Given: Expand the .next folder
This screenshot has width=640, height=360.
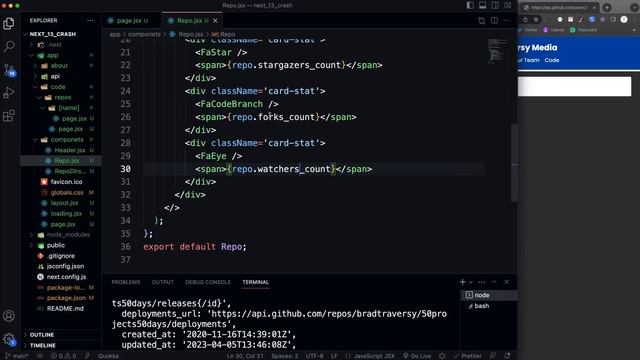Looking at the screenshot, I should coord(60,44).
